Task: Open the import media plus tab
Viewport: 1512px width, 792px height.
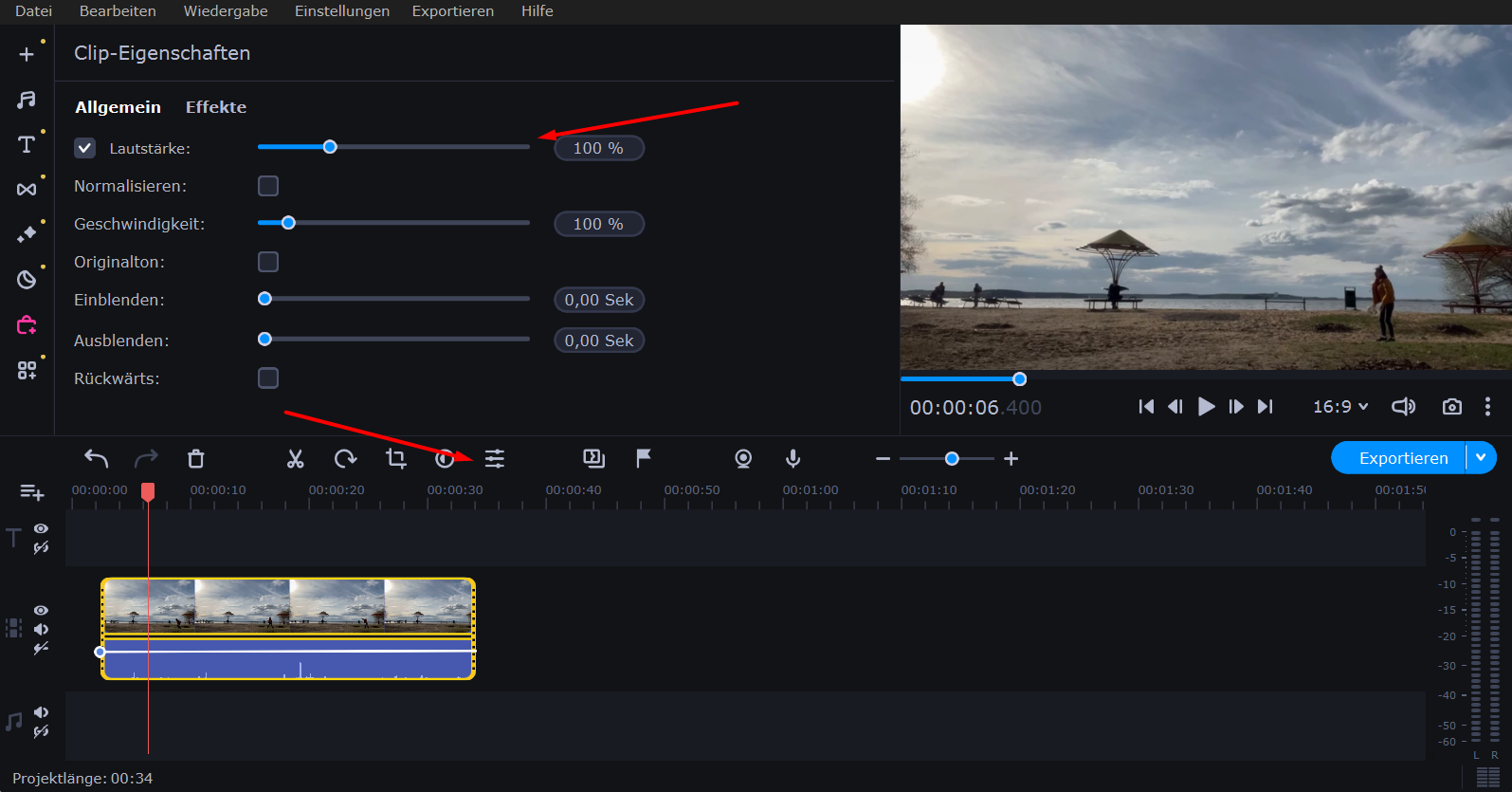Action: click(x=27, y=54)
